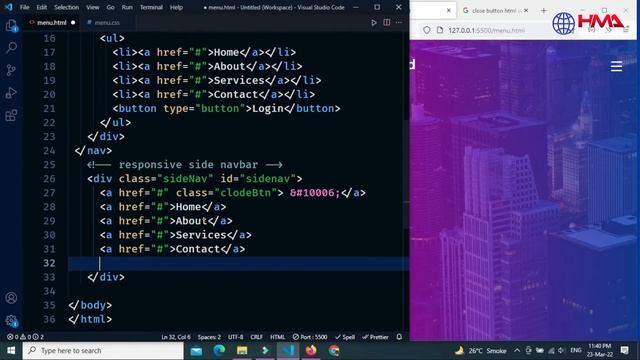Click line number 26 in the gutter

point(49,179)
